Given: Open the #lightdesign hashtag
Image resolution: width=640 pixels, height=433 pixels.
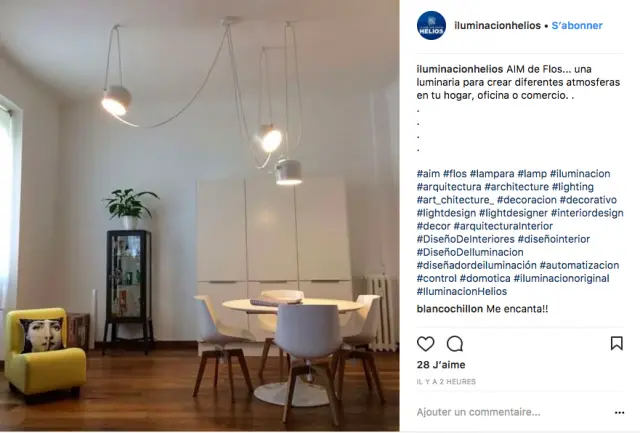Looking at the screenshot, I should [x=446, y=213].
